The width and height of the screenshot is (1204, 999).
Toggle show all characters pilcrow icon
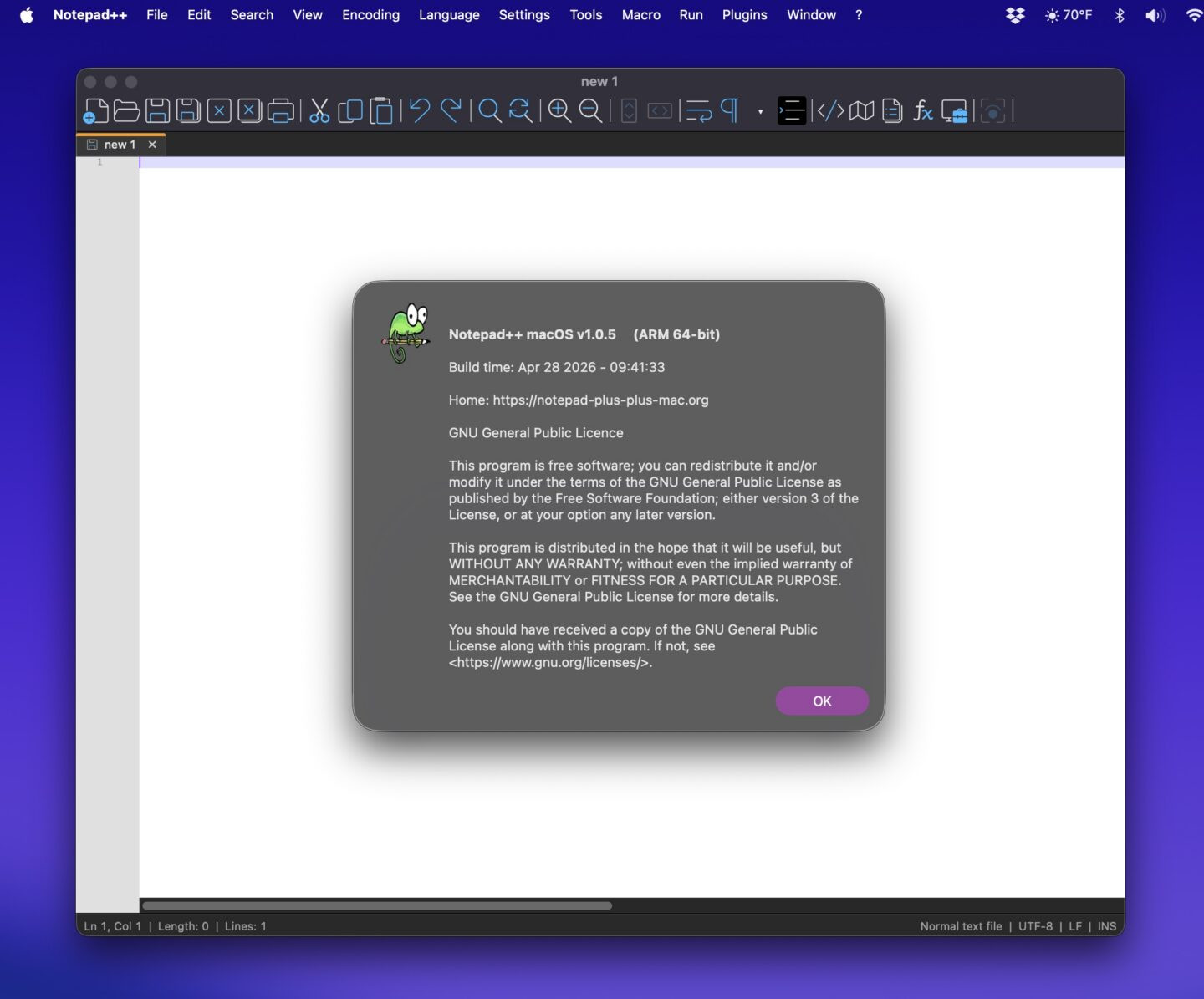(x=730, y=111)
